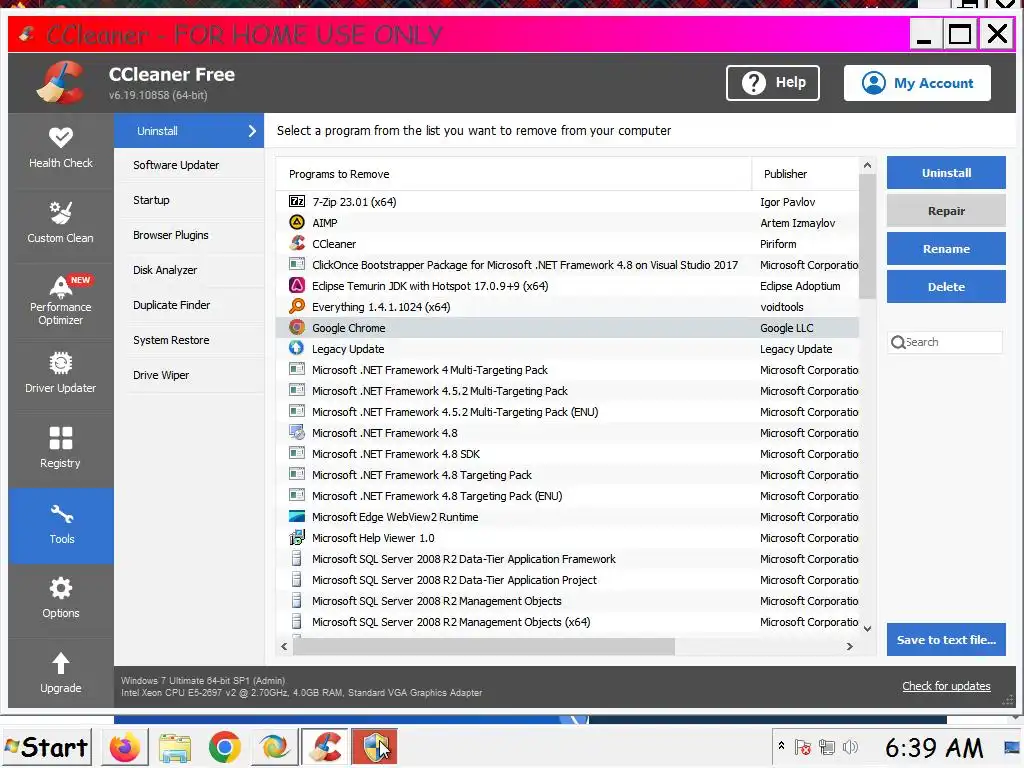Click the Legacy Update program icon
This screenshot has height=768, width=1024.
297,348
